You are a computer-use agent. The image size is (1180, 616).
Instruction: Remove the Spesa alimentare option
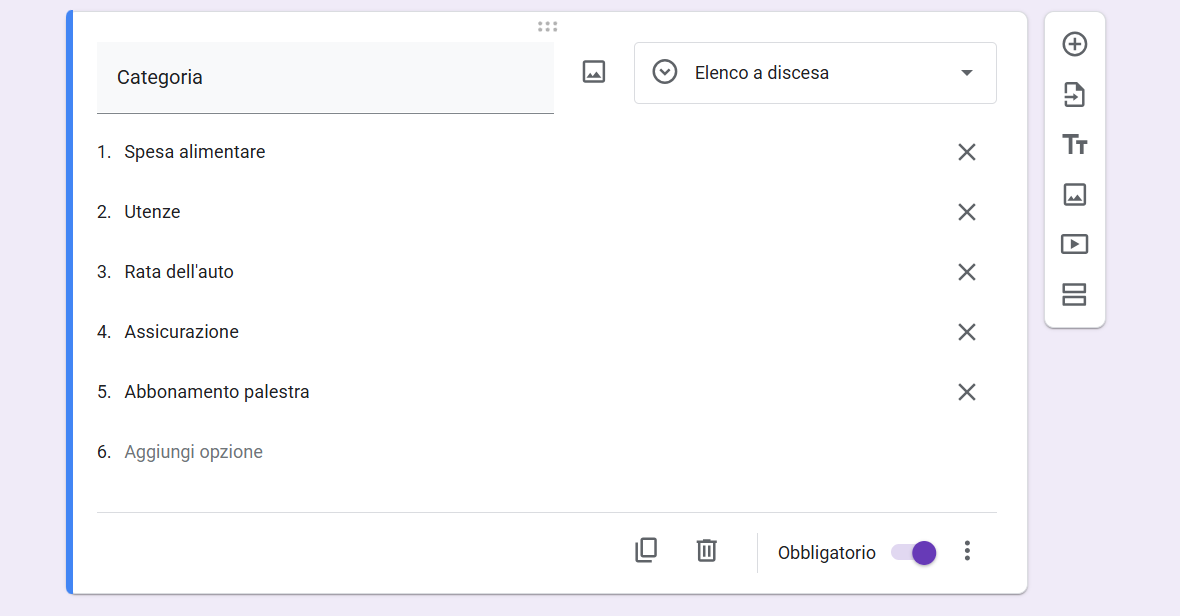click(x=966, y=151)
